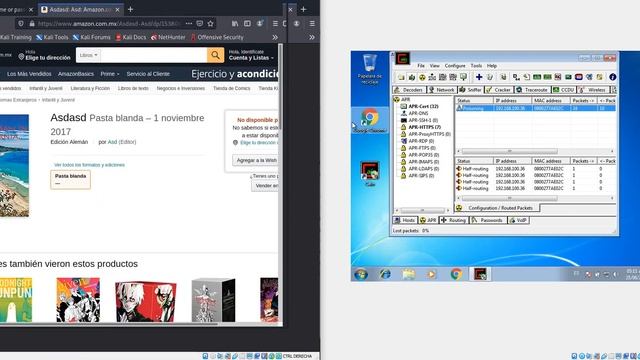This screenshot has height=360, width=640.
Task: Expand the Prime menu in Amazon nav
Action: (110, 74)
